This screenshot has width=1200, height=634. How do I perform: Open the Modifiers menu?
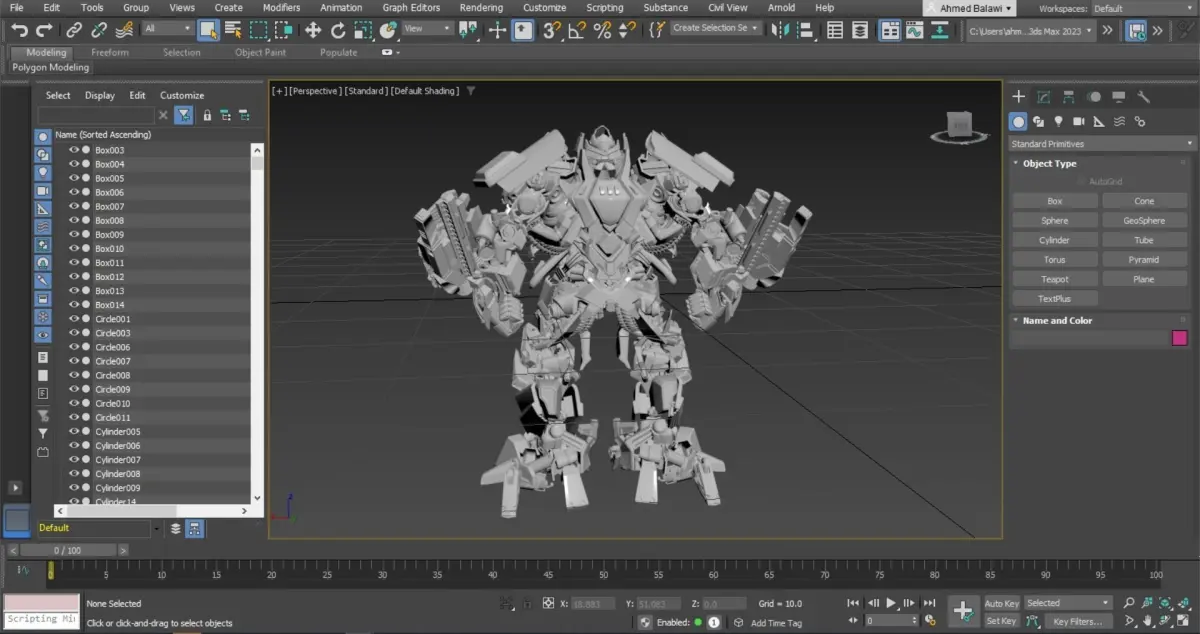pyautogui.click(x=281, y=7)
